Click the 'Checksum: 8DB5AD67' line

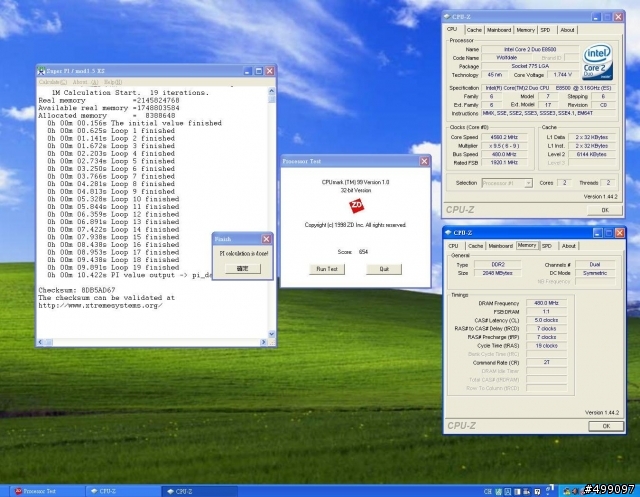(77, 290)
